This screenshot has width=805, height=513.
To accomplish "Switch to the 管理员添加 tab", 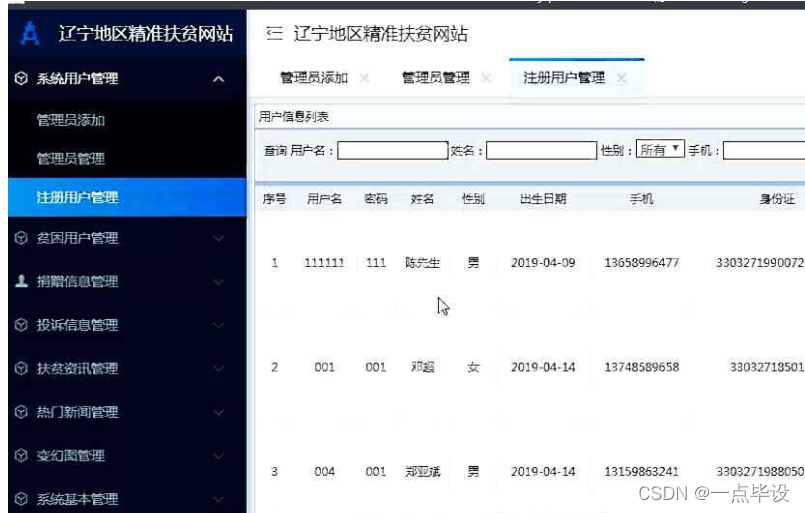I will (314, 78).
